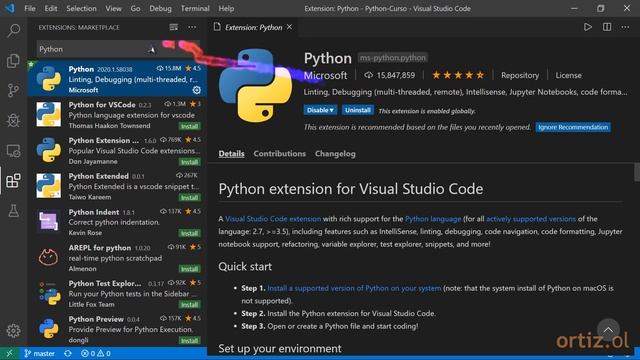Open editor more actions ellipsis

pyautogui.click(x=625, y=27)
